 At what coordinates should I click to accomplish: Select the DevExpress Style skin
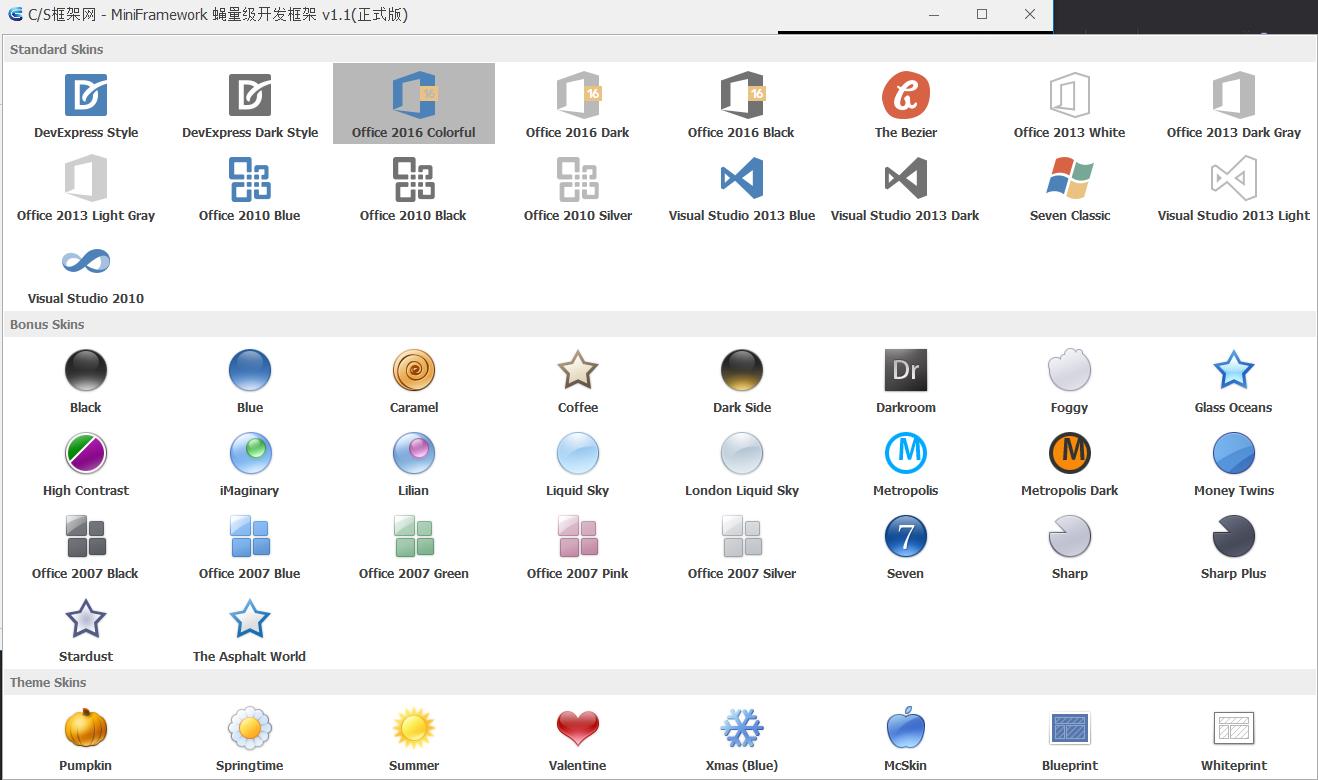click(x=85, y=102)
